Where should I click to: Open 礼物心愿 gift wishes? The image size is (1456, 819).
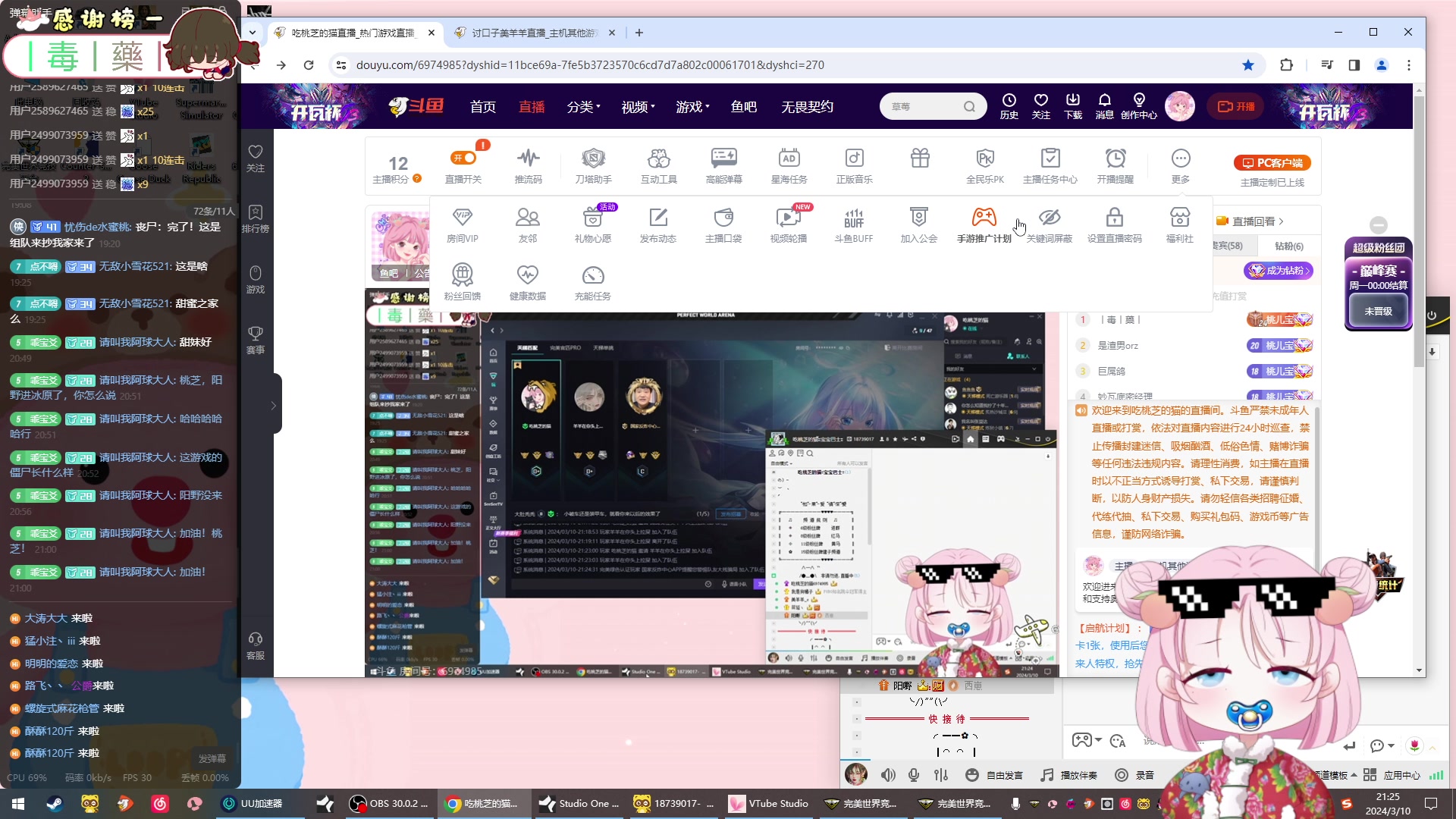(x=593, y=225)
